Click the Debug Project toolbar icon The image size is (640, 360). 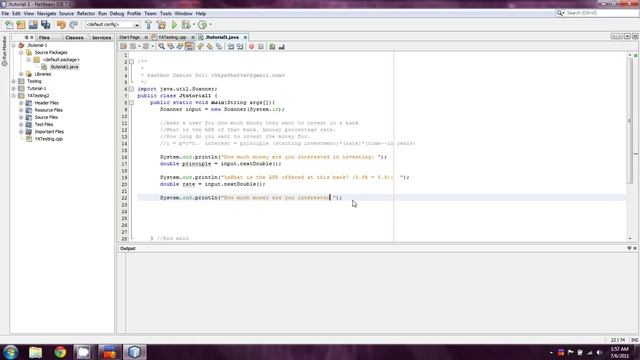click(186, 24)
